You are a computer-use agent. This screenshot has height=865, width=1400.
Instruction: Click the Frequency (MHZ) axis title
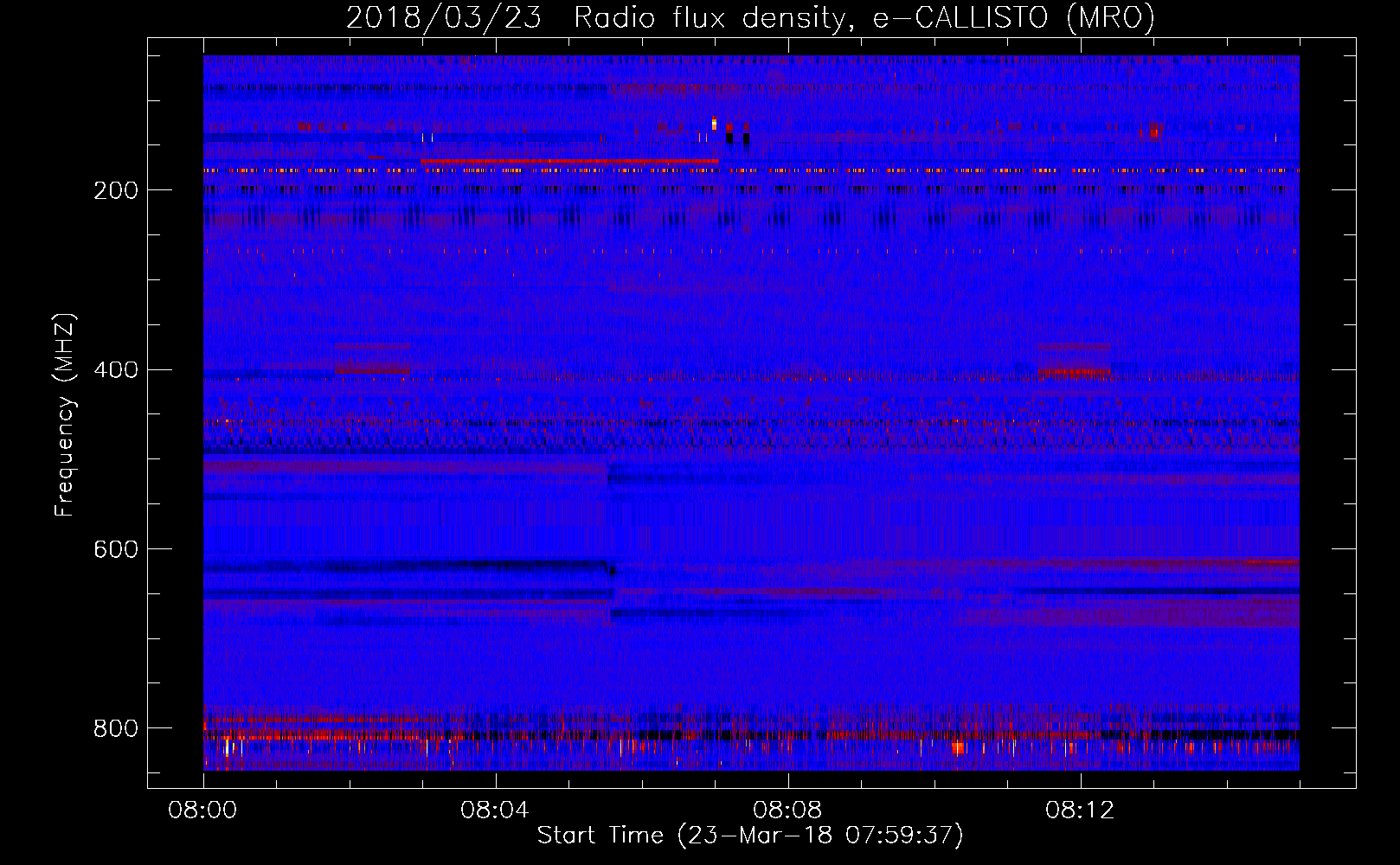[x=65, y=415]
